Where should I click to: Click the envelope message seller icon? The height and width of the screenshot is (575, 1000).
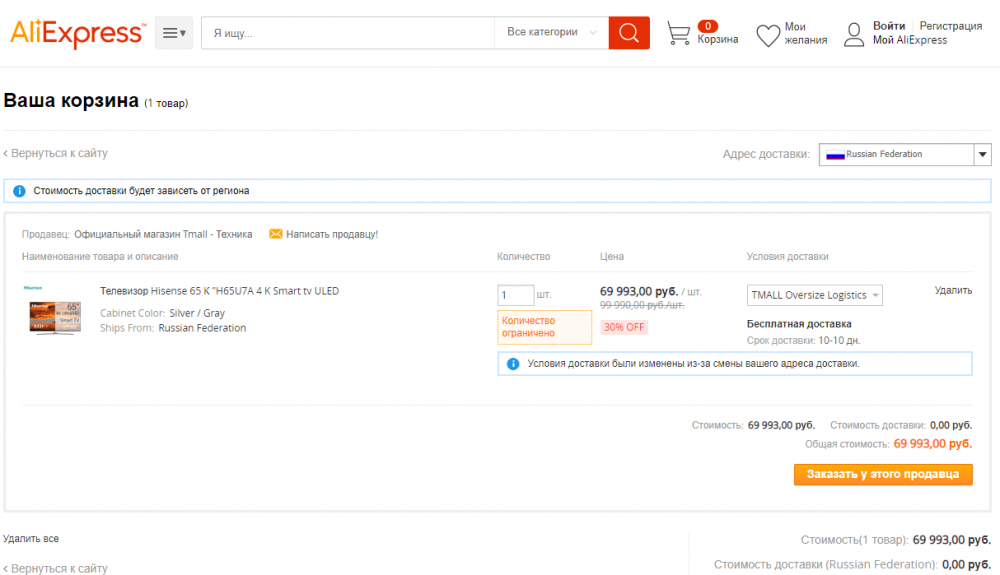tap(276, 234)
